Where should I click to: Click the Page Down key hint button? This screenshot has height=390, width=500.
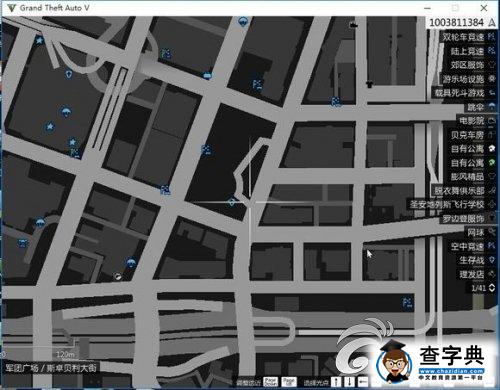(x=270, y=381)
